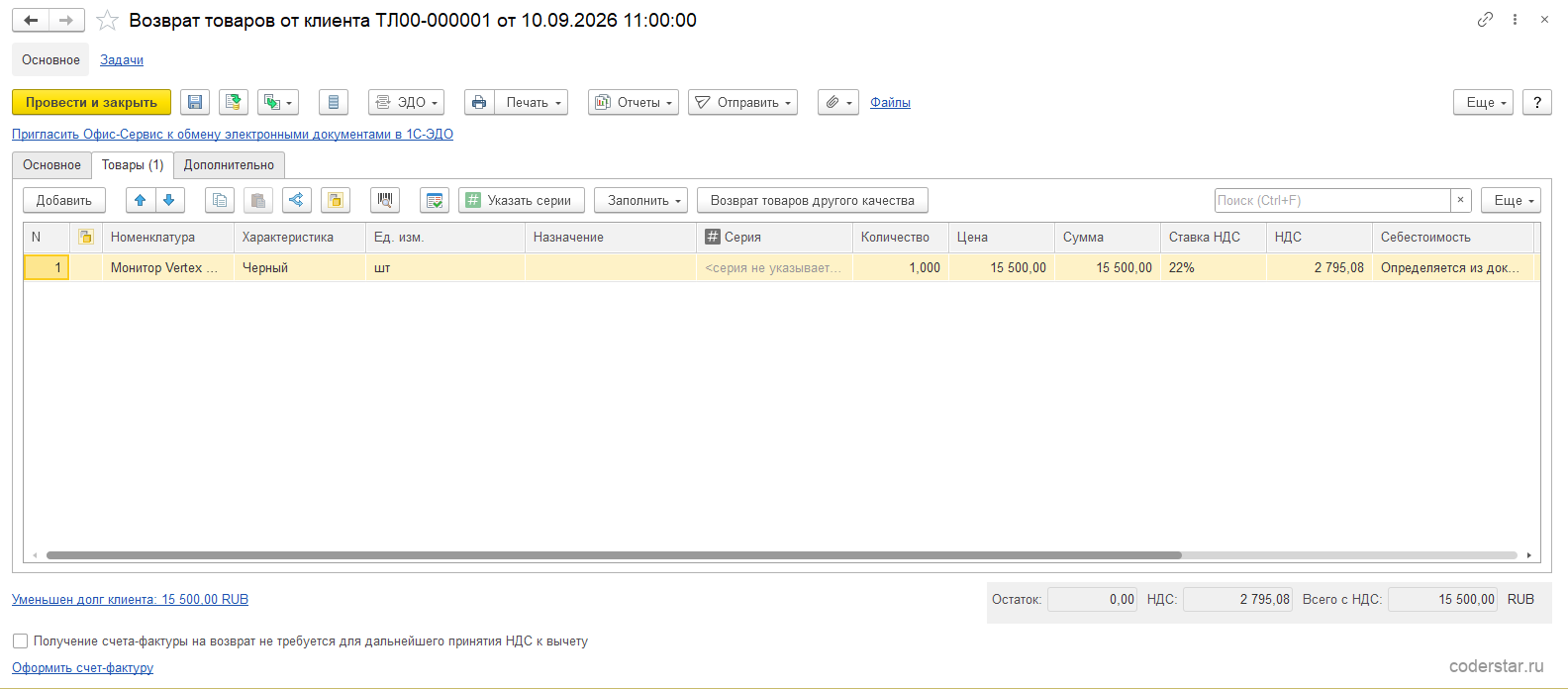Screen dimensions: 1568x689
Task: Switch to the Дополнительно tab
Action: [229, 165]
